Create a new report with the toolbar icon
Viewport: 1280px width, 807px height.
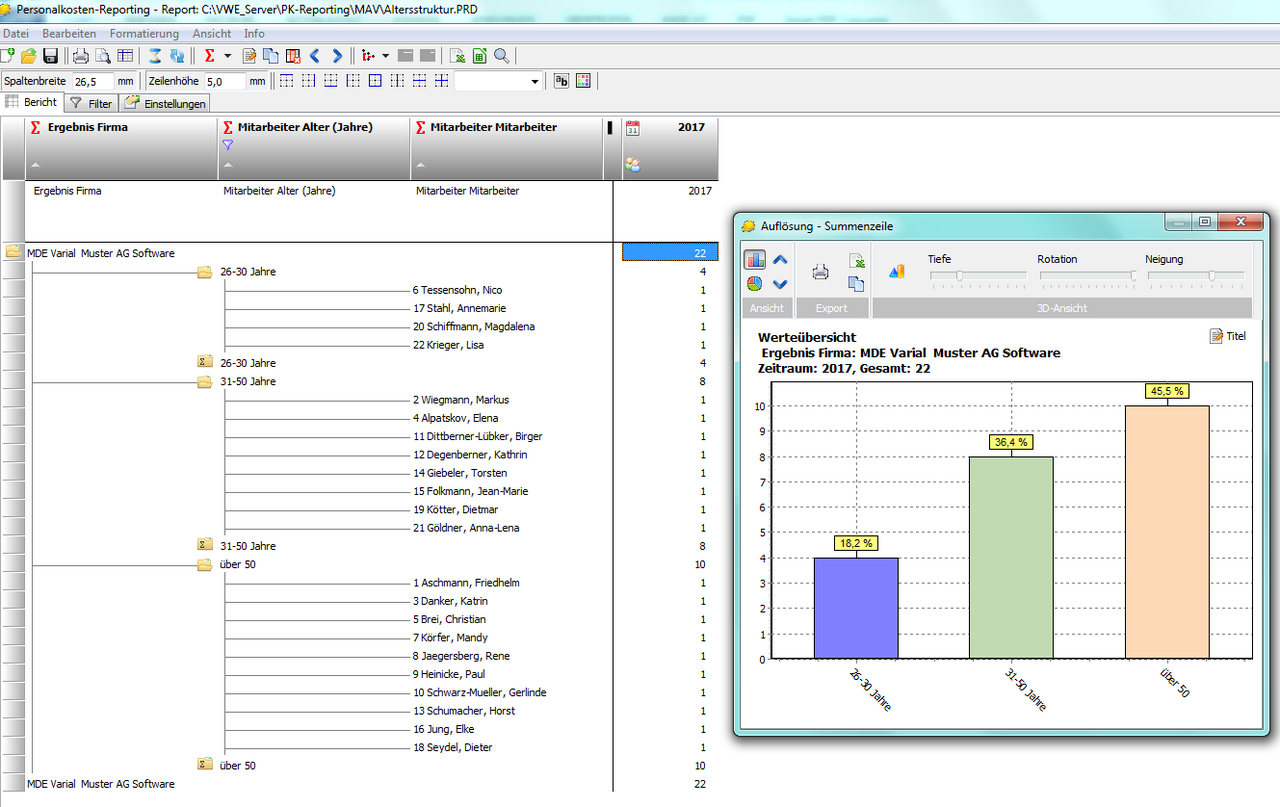coord(7,56)
